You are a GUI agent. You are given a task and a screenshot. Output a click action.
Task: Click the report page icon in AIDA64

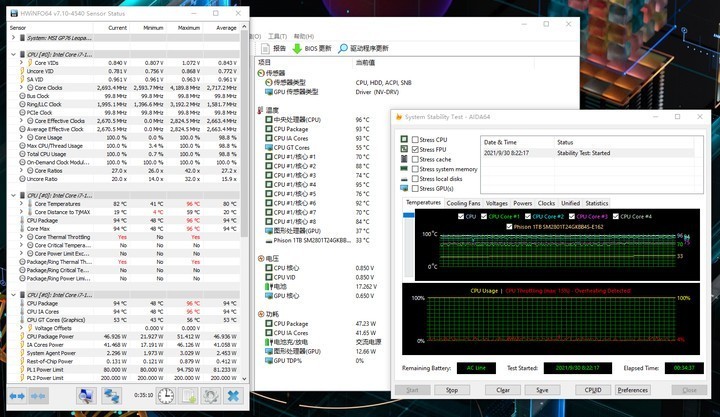tap(265, 48)
